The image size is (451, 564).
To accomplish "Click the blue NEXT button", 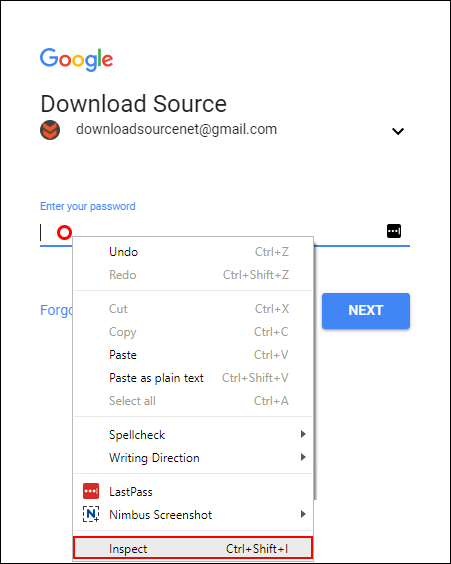I will [x=366, y=310].
